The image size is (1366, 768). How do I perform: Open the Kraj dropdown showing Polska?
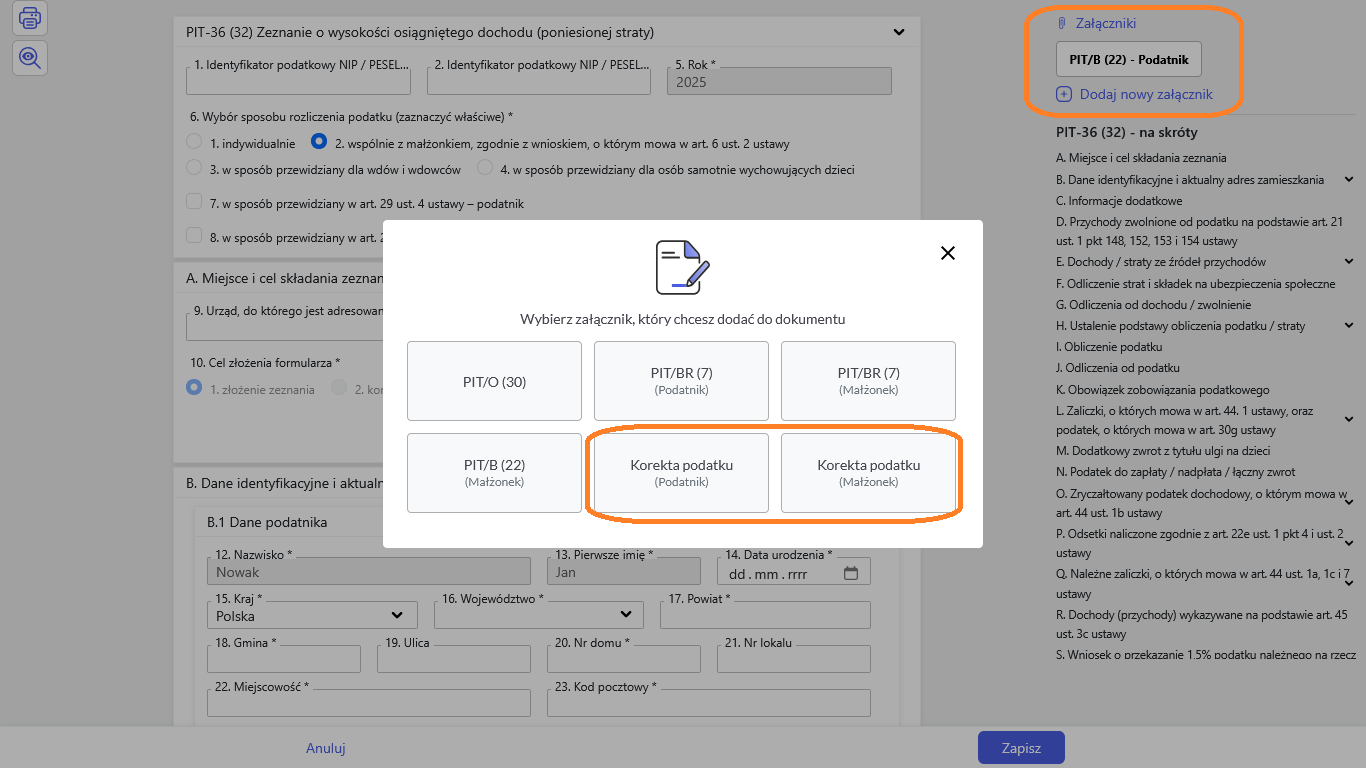click(x=310, y=615)
